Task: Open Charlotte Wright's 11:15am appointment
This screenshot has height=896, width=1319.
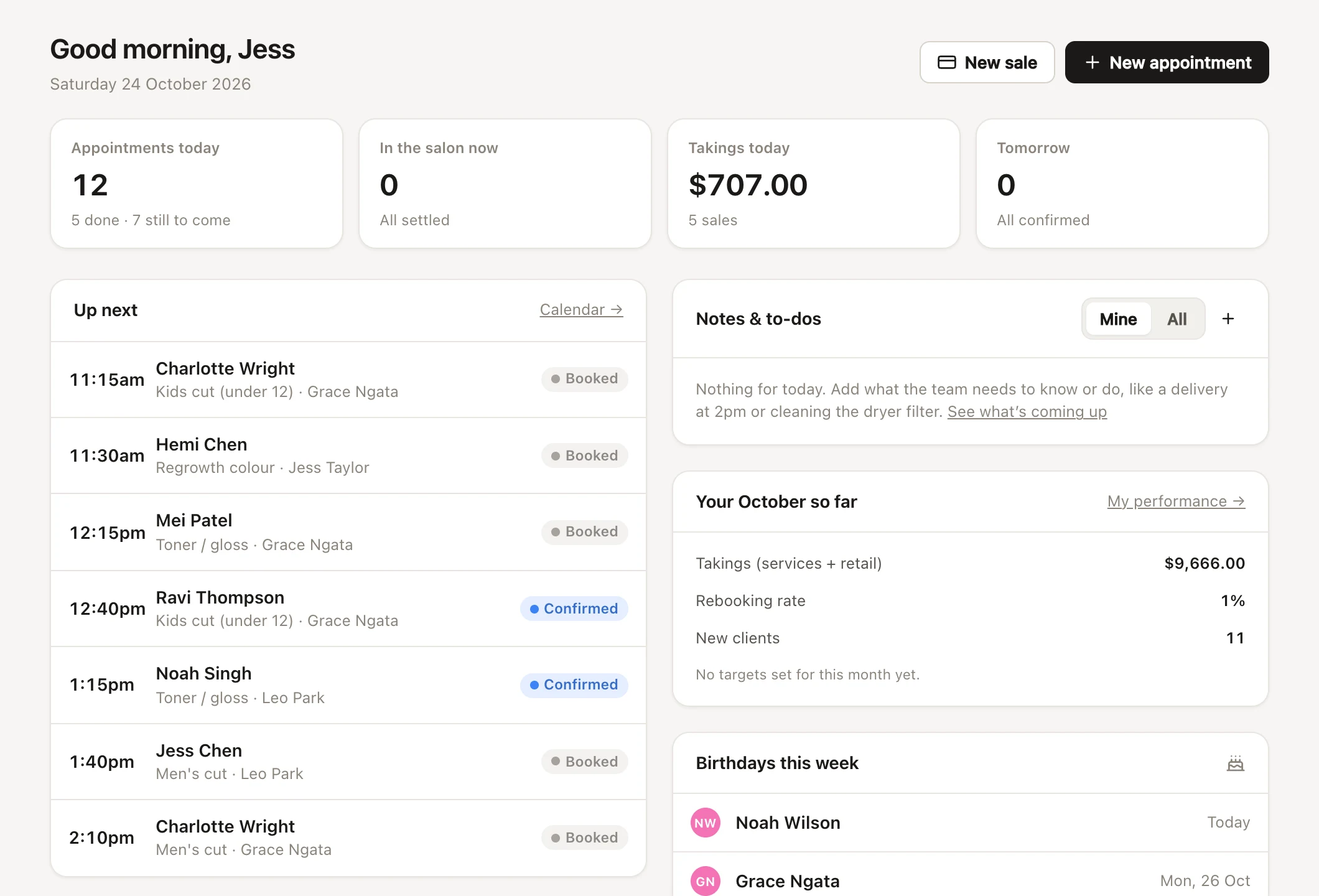Action: pos(348,380)
